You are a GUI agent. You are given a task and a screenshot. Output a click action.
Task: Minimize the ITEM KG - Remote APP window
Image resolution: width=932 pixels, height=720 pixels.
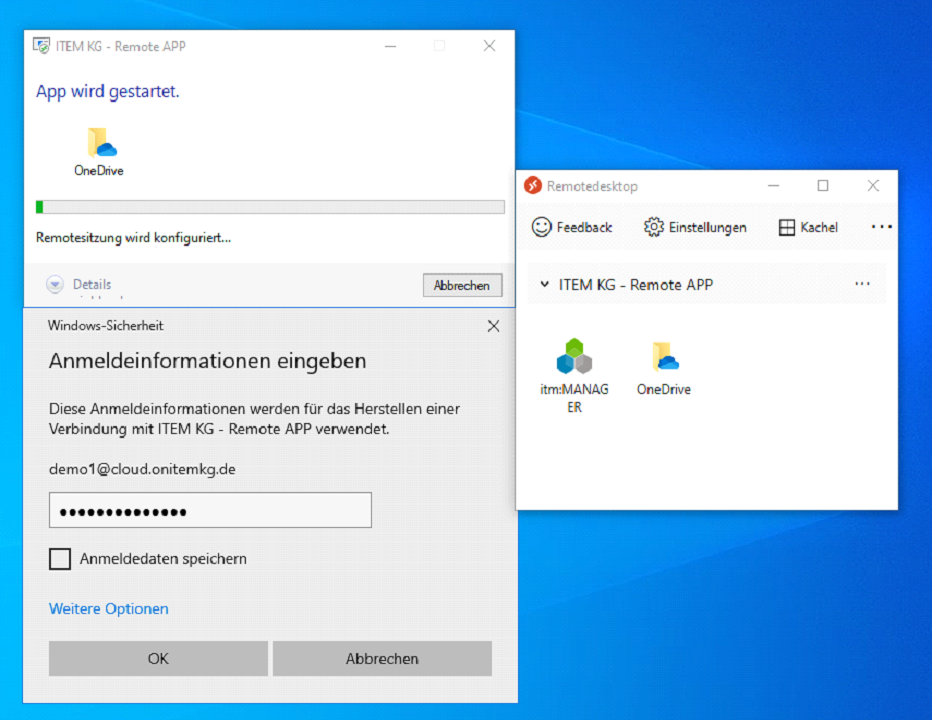[x=391, y=46]
